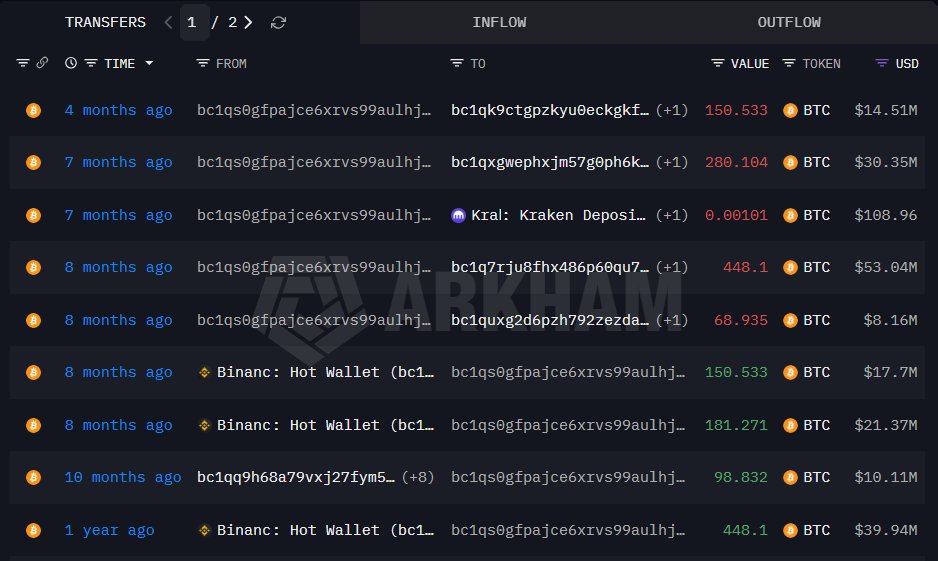Open 7 months ago transfer of 280.104 BTC
The width and height of the screenshot is (938, 561).
click(118, 162)
